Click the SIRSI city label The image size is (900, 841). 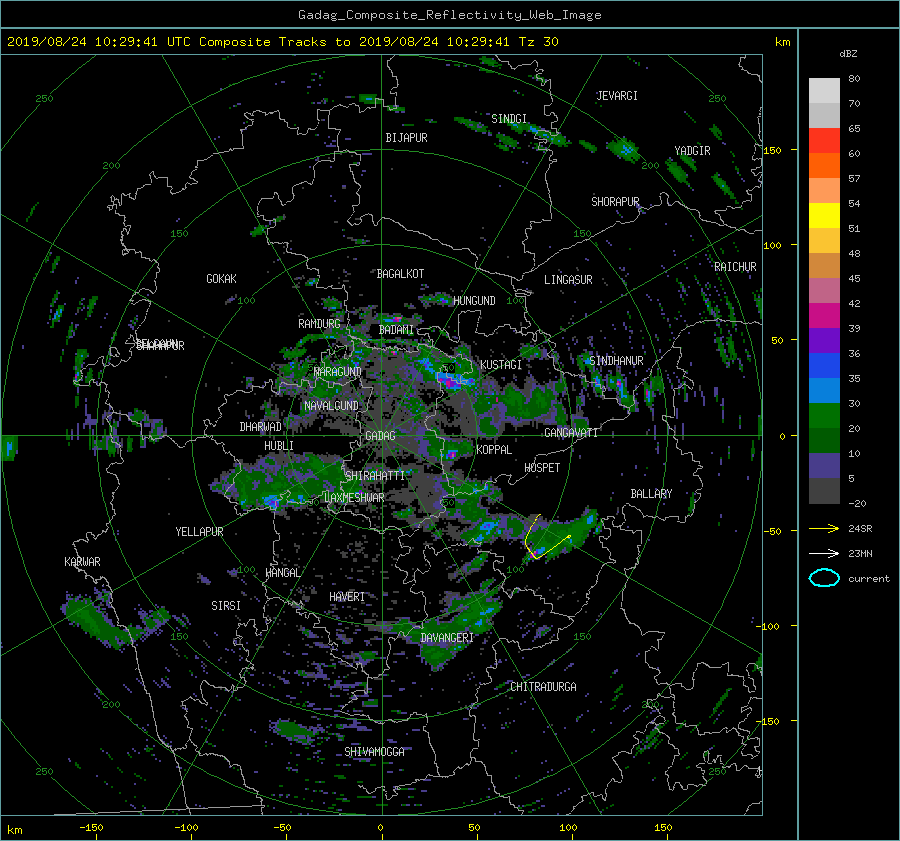point(226,606)
